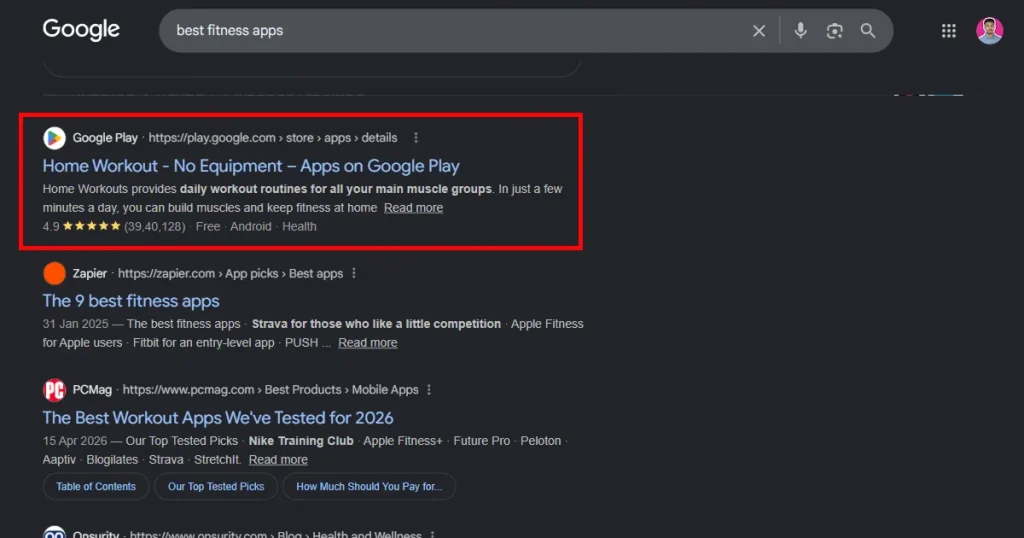The image size is (1024, 538).
Task: Click the '31 Jan 2025' date text
Action: pos(75,324)
